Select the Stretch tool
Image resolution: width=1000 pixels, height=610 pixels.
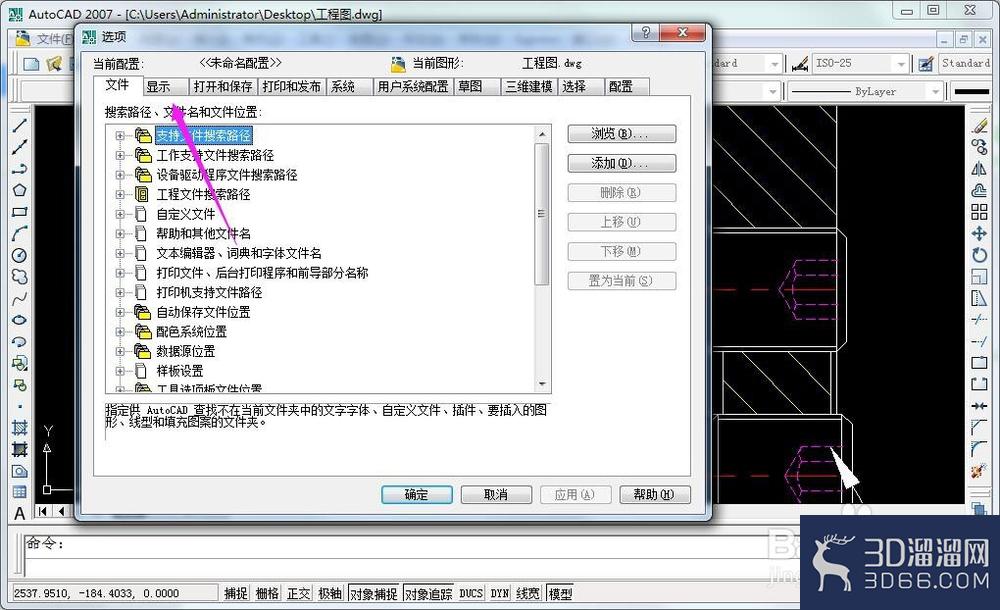pos(979,298)
